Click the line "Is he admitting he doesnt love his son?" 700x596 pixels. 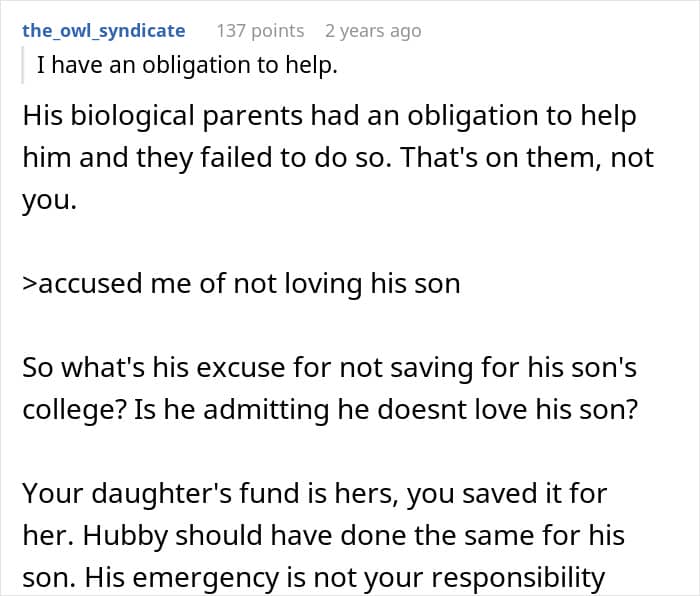point(398,410)
